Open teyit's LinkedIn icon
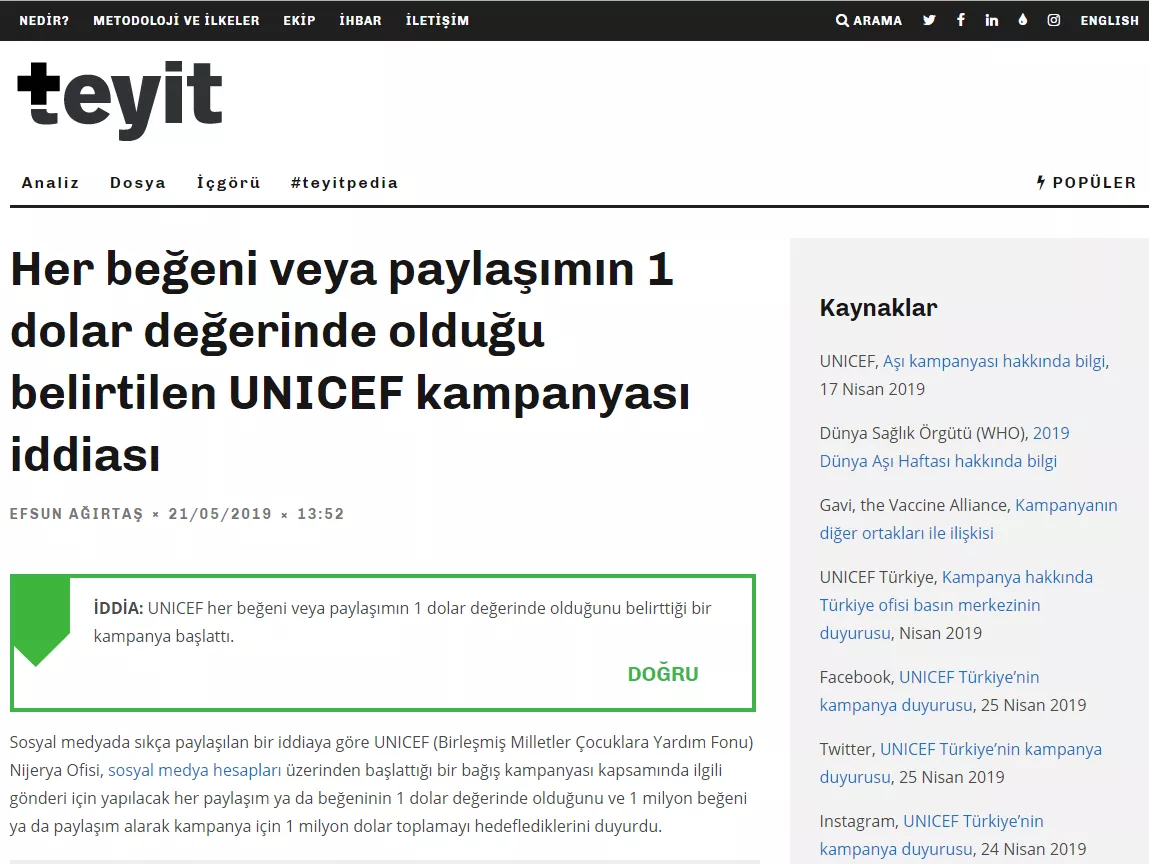1149x864 pixels. point(991,20)
